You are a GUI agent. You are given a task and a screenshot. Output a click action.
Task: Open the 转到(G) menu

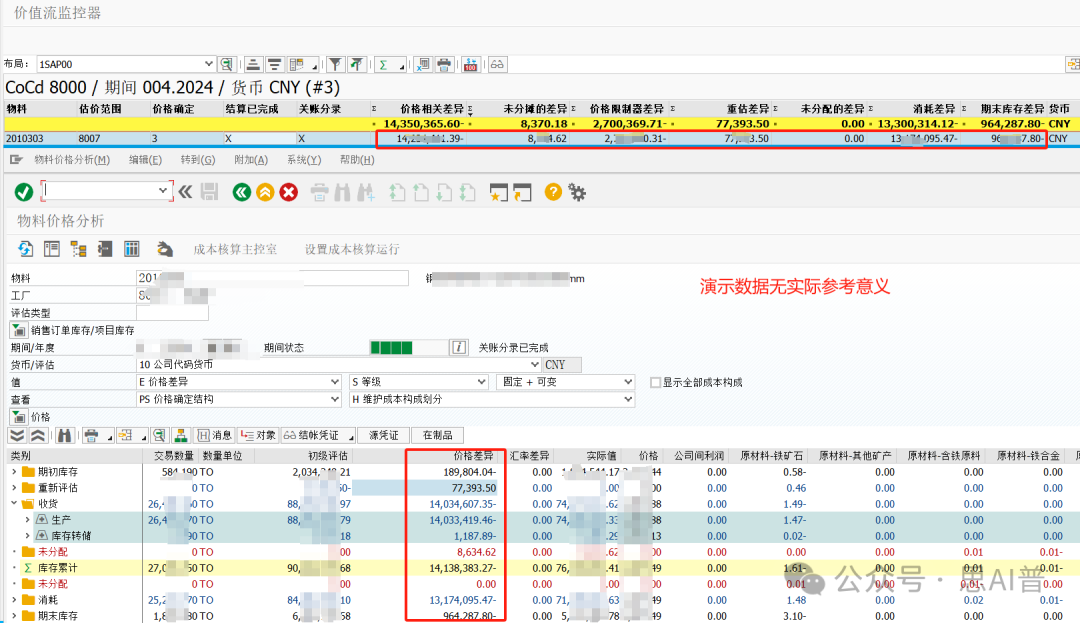pos(197,160)
